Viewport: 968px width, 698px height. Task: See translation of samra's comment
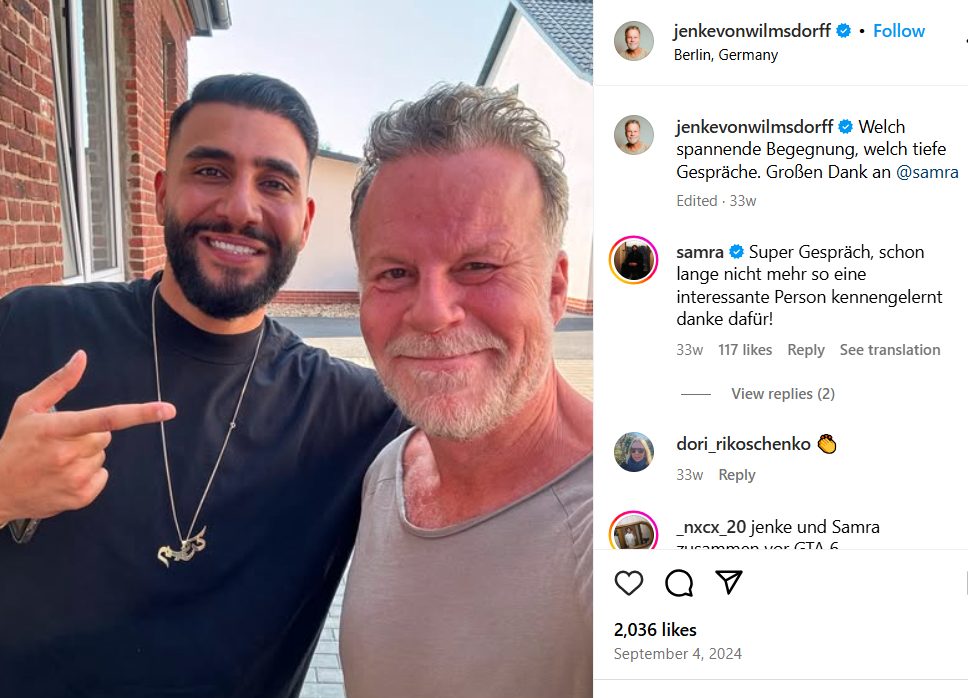(890, 350)
